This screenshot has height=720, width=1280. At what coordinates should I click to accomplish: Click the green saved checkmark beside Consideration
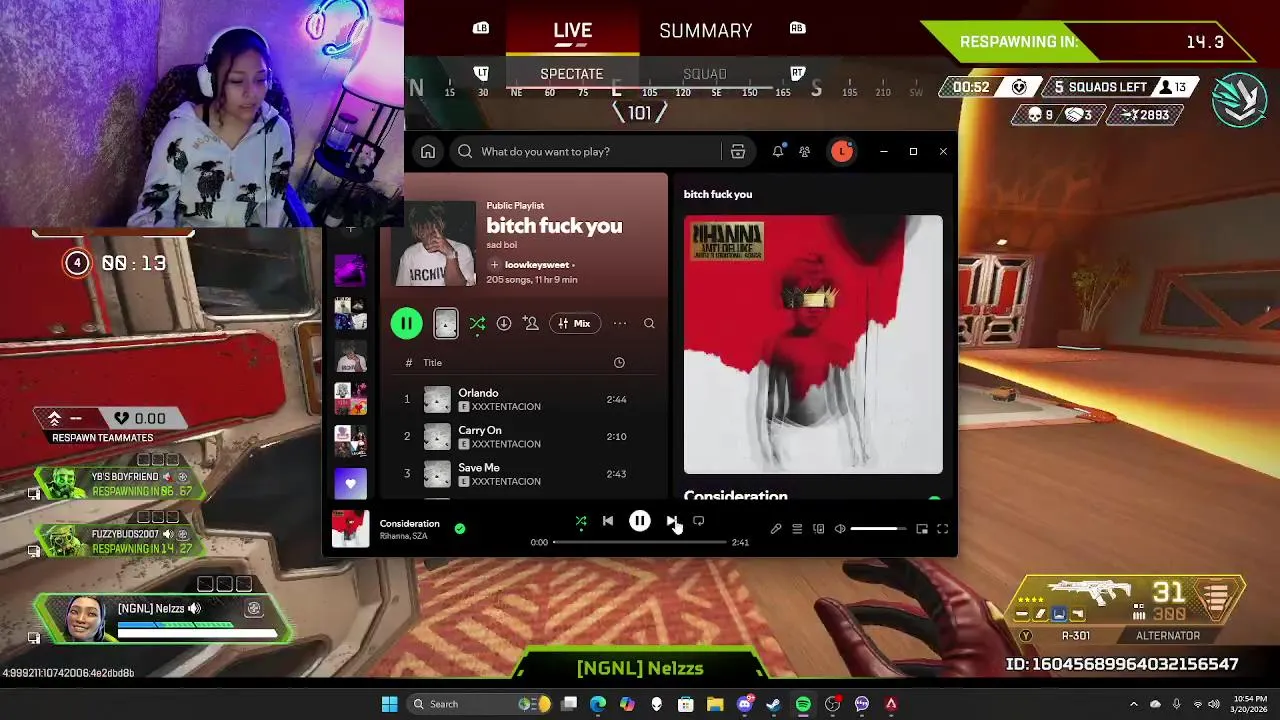click(460, 528)
